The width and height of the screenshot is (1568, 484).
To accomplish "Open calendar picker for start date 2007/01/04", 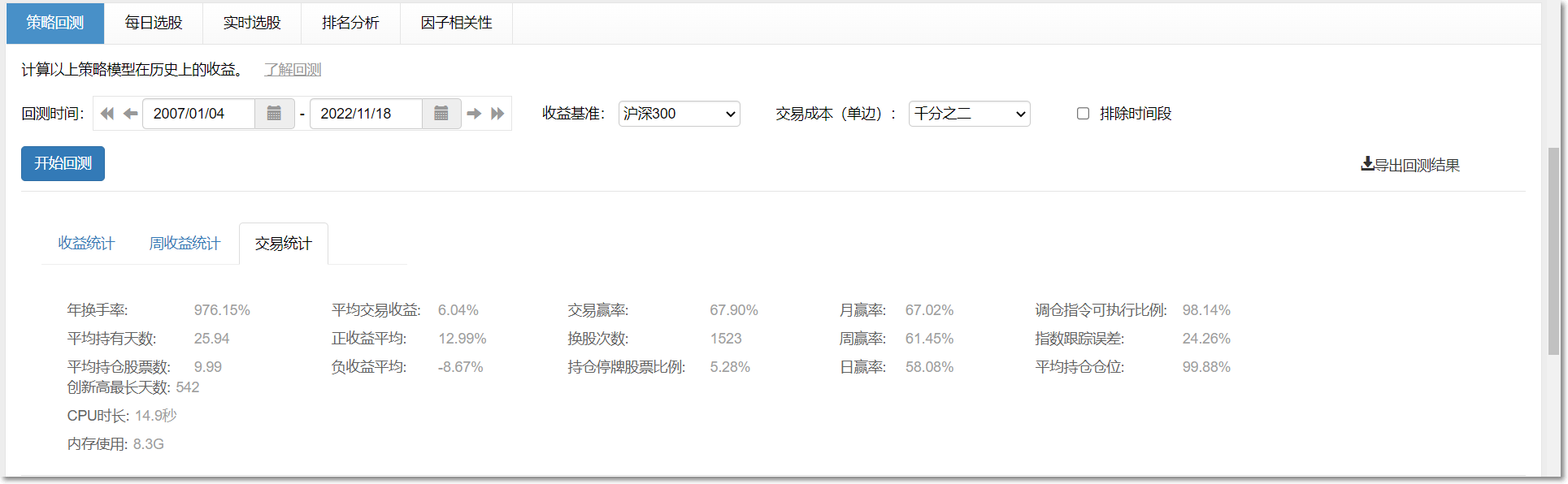I will 275,114.
